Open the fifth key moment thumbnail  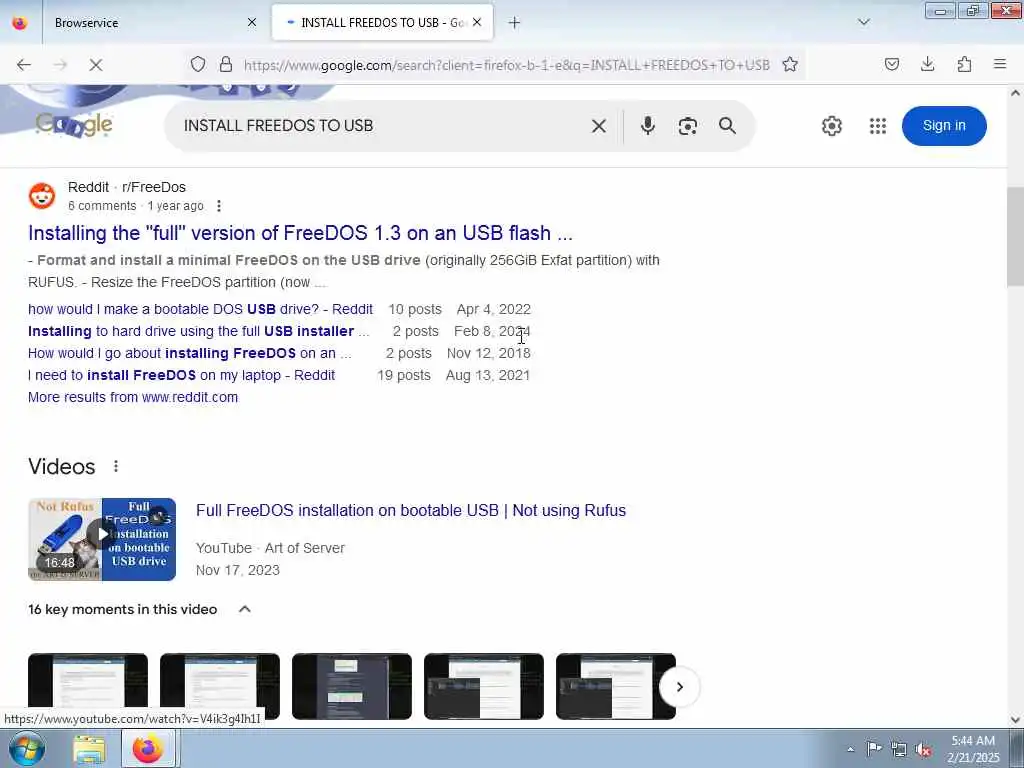click(x=616, y=686)
